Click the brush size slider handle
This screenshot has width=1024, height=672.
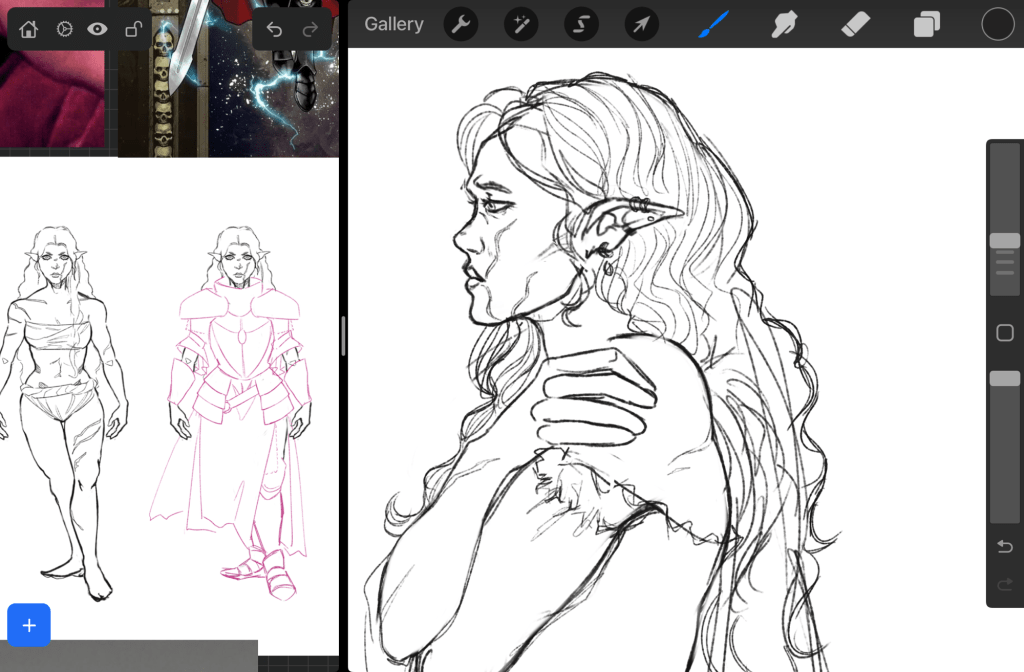coord(1004,241)
